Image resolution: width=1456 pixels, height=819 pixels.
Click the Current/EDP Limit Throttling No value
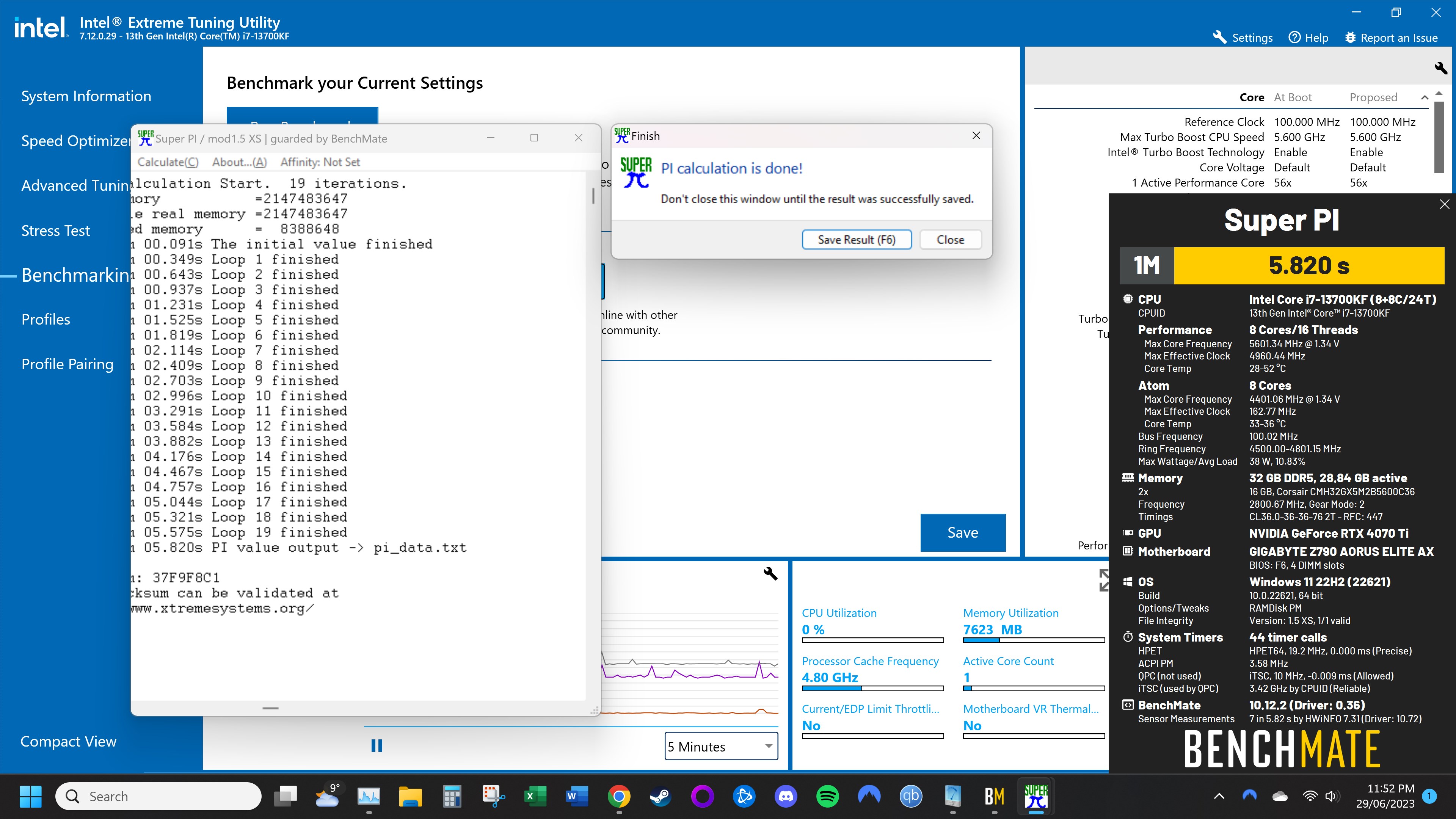click(811, 726)
